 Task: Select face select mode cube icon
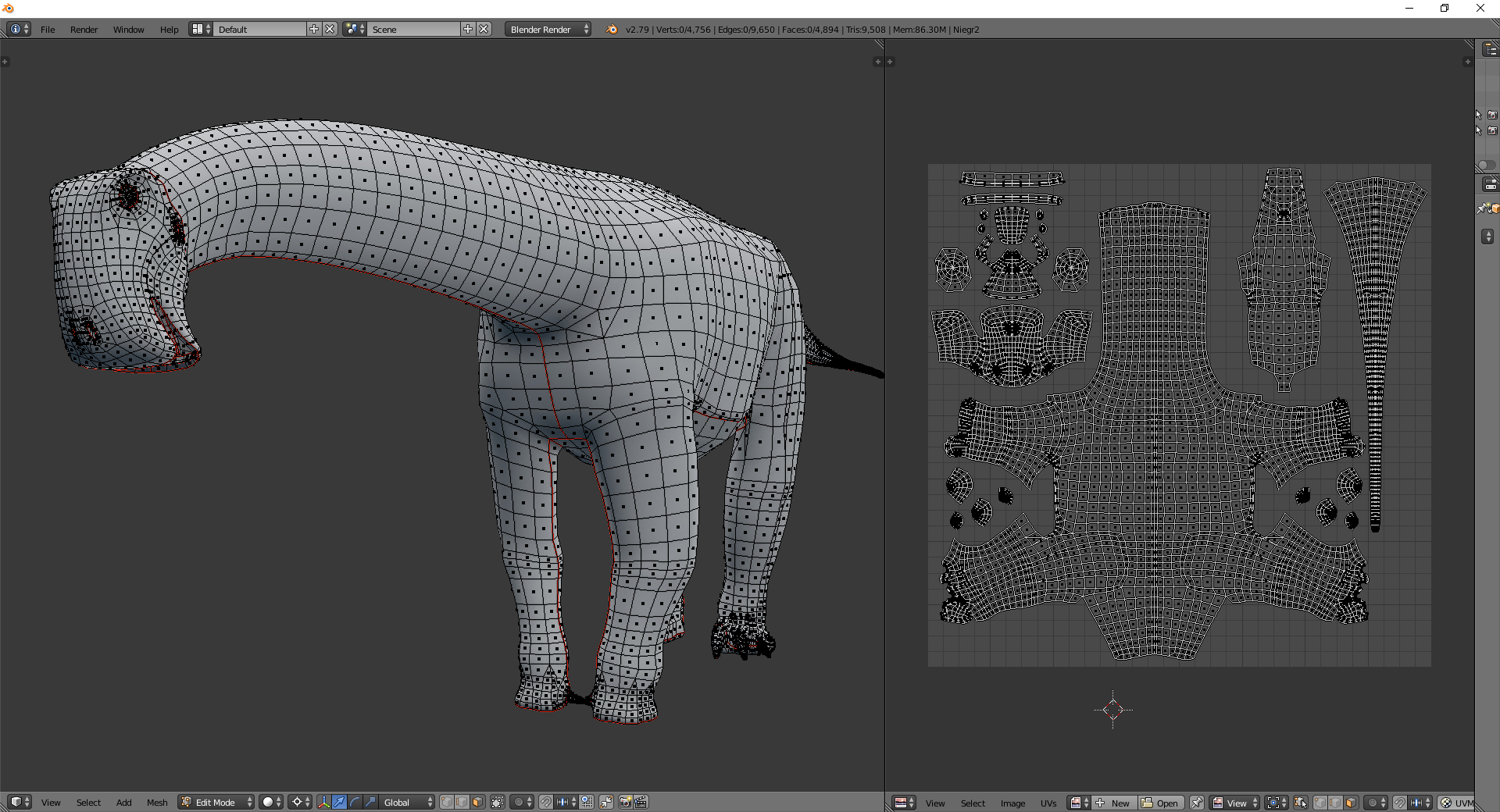click(477, 802)
